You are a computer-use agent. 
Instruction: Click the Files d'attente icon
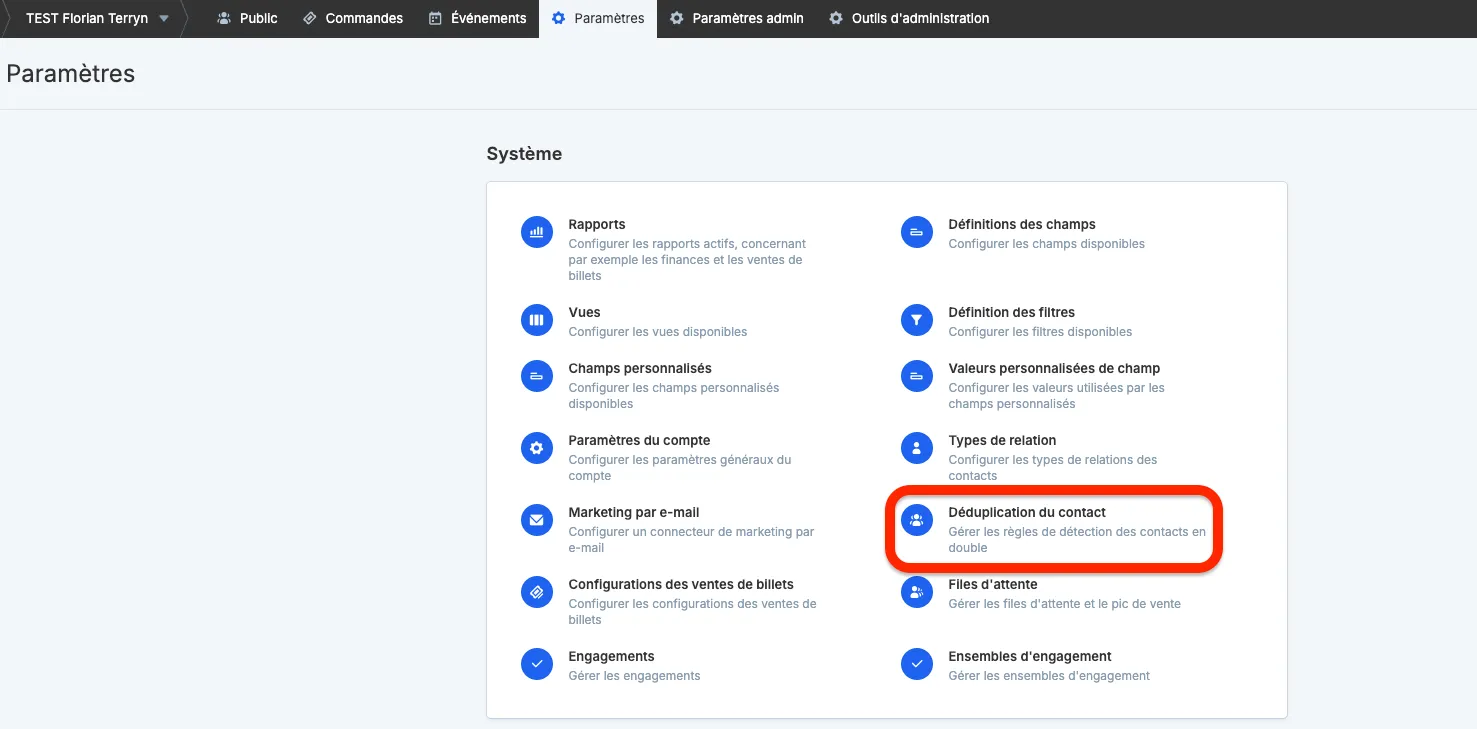pos(917,592)
